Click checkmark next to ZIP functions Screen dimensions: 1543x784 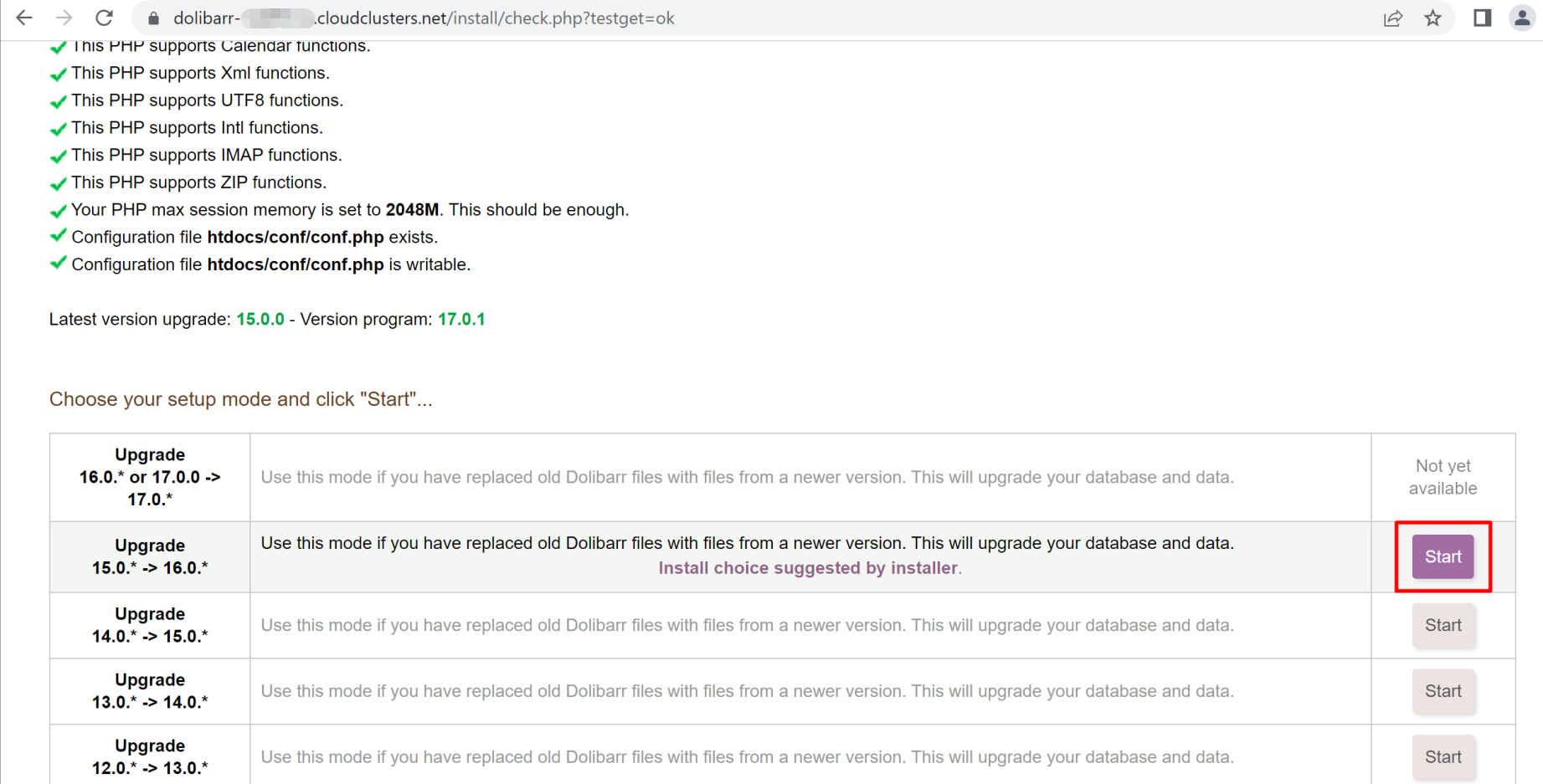click(59, 183)
